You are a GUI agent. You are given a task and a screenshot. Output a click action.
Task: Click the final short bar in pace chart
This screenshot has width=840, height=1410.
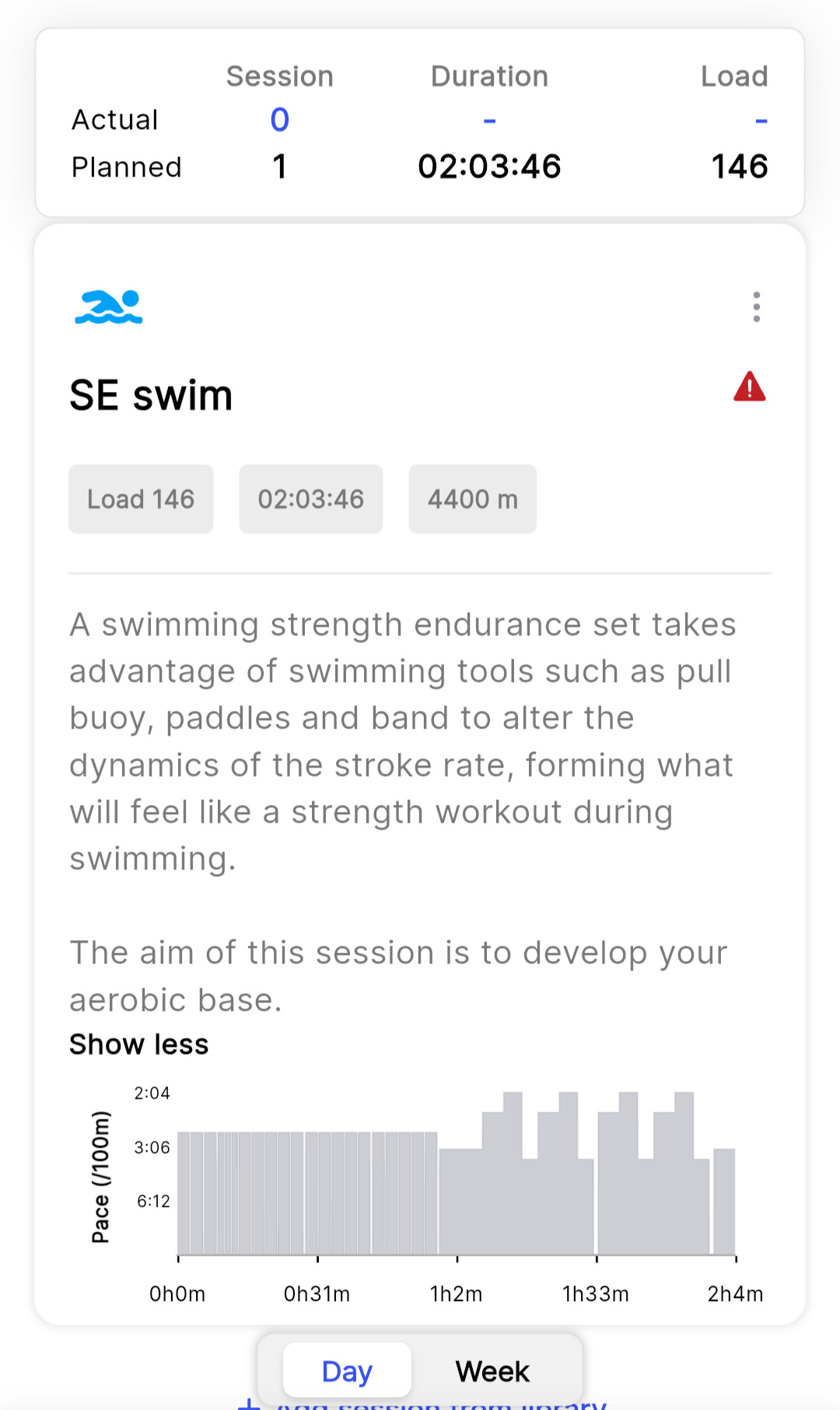724,1201
